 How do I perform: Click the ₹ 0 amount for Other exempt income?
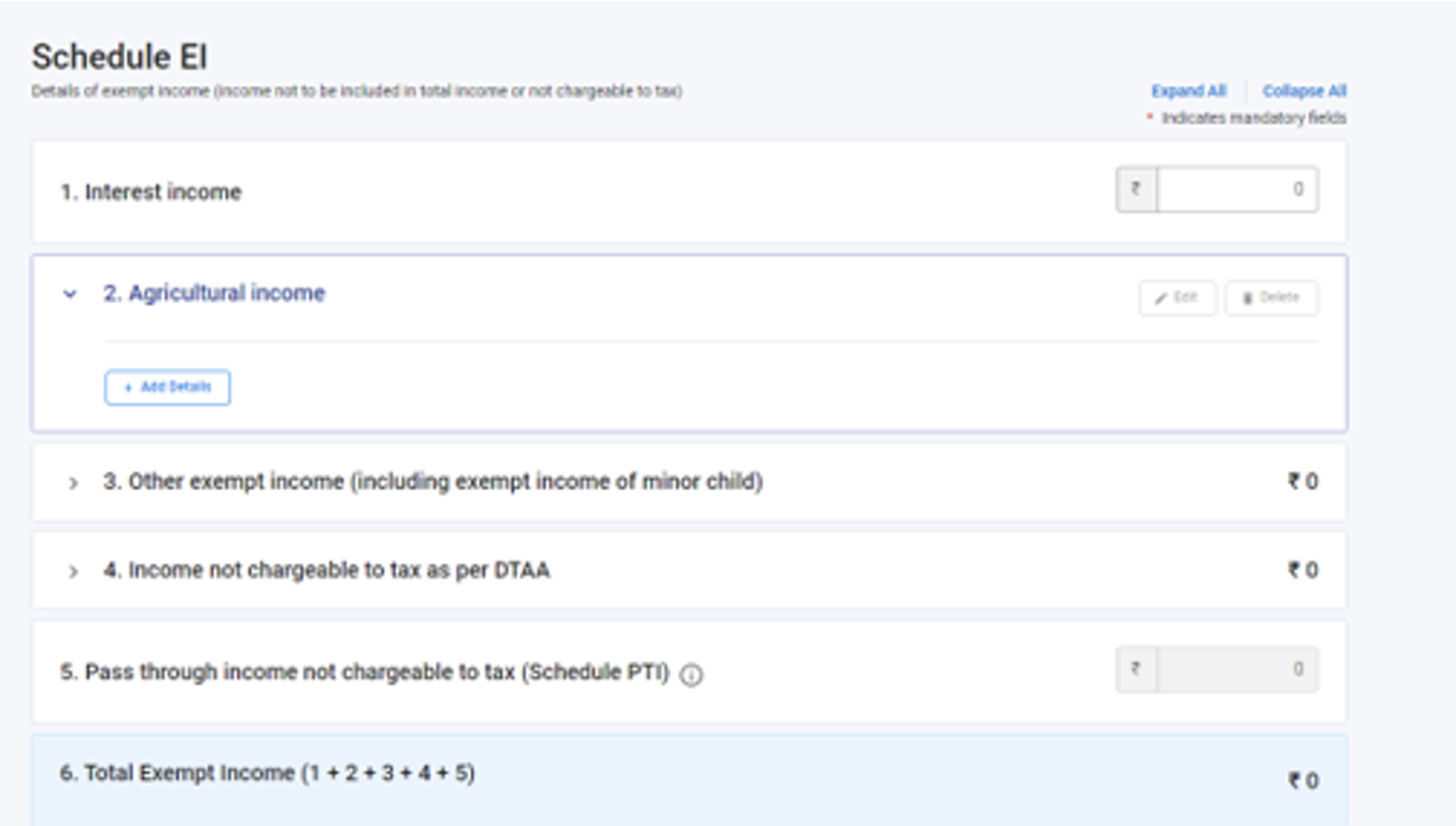(1303, 481)
